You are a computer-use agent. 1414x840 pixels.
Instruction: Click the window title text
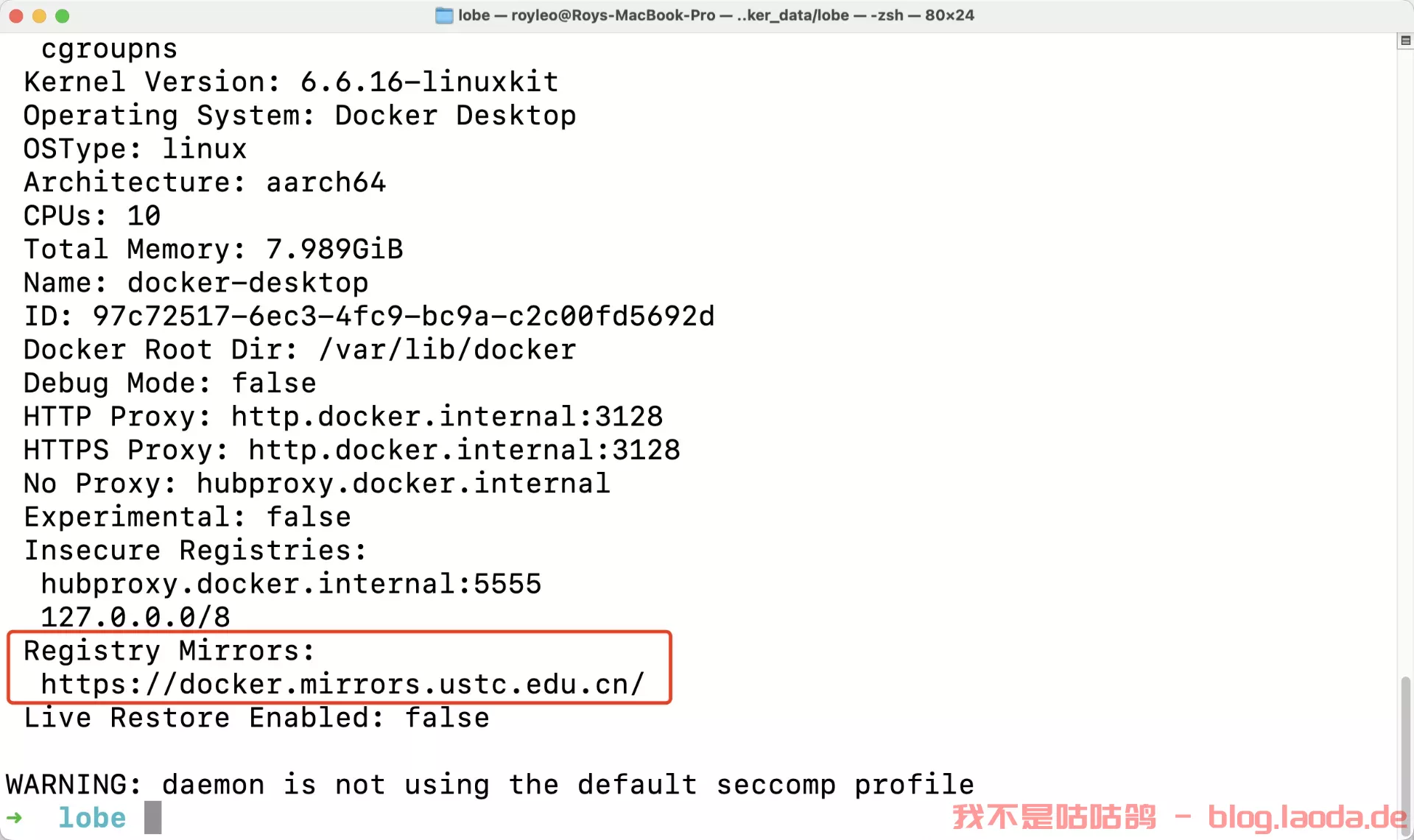click(716, 15)
